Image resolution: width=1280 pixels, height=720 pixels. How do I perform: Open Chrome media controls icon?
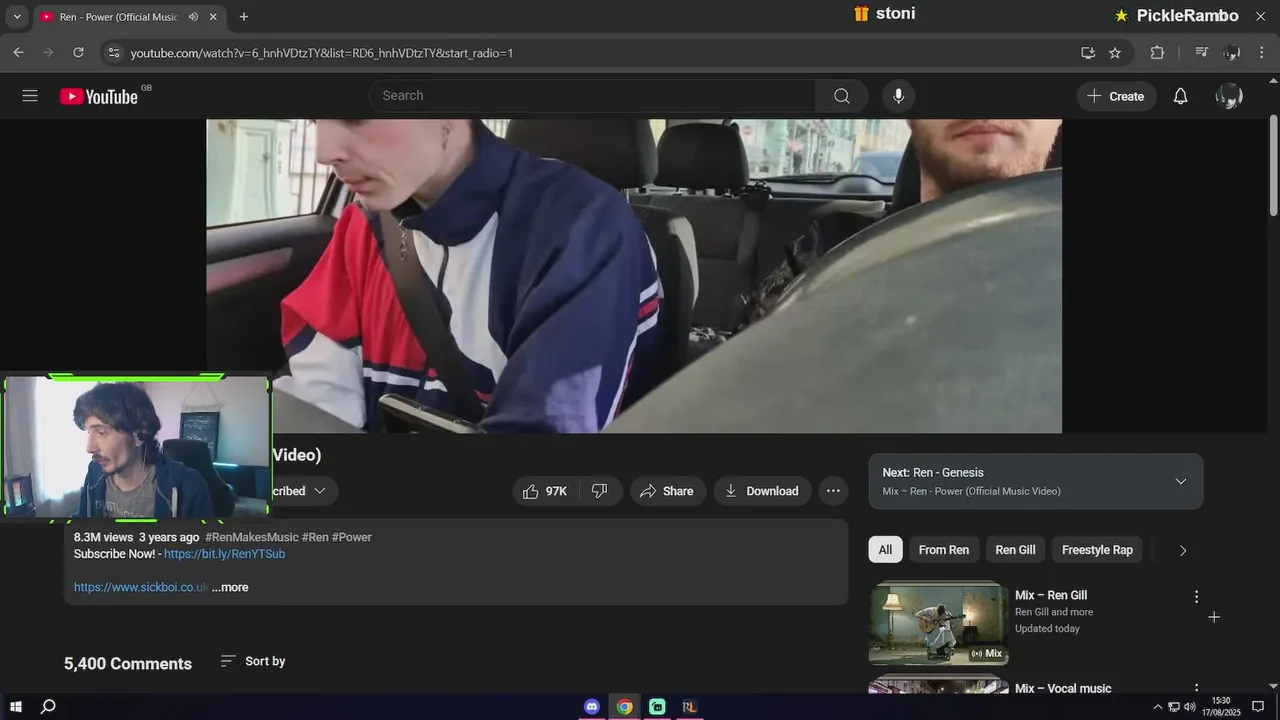1202,53
